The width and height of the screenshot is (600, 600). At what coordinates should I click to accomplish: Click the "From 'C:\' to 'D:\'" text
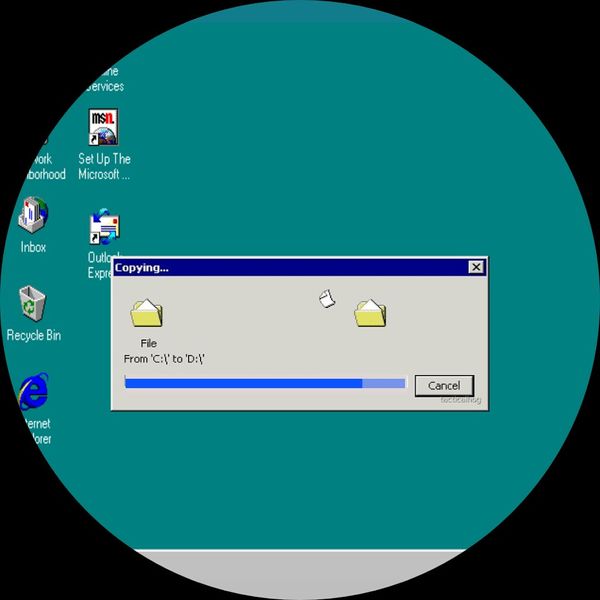tap(164, 359)
